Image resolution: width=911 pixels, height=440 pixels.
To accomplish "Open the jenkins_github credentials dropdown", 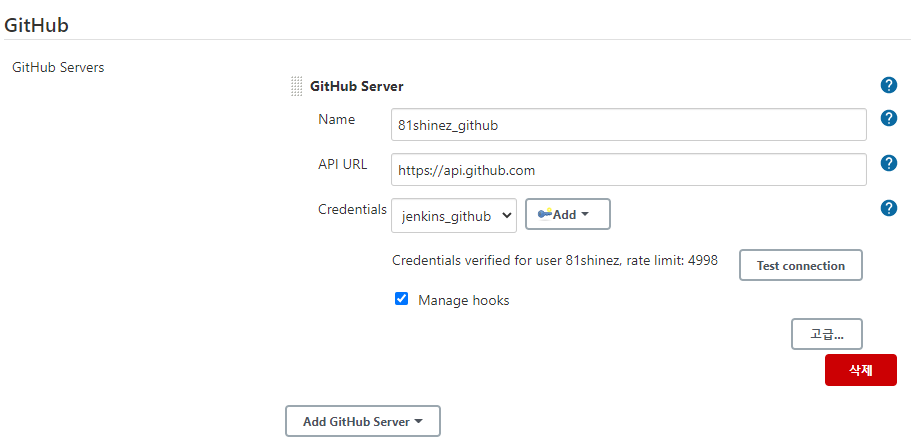I will click(454, 215).
